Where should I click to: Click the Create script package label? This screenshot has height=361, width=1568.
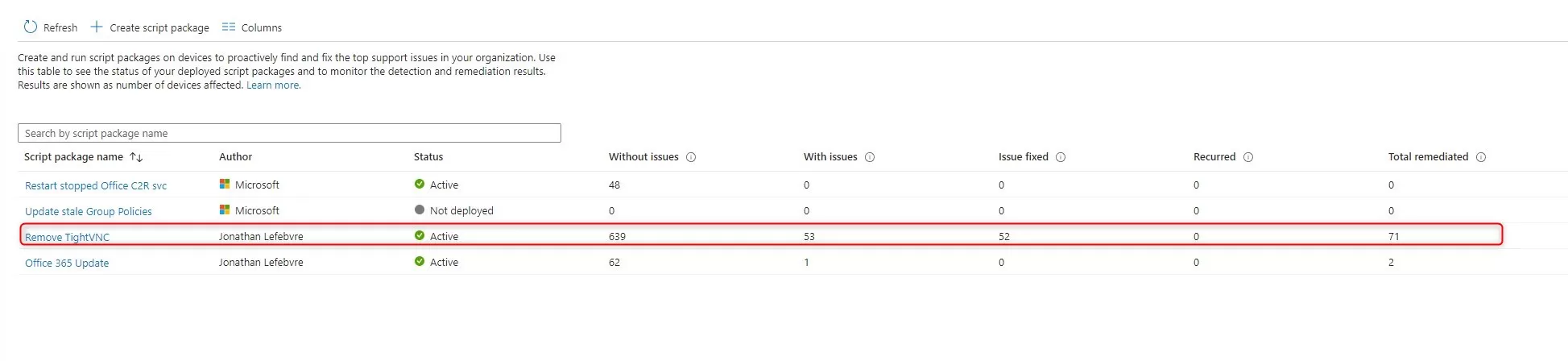click(159, 28)
